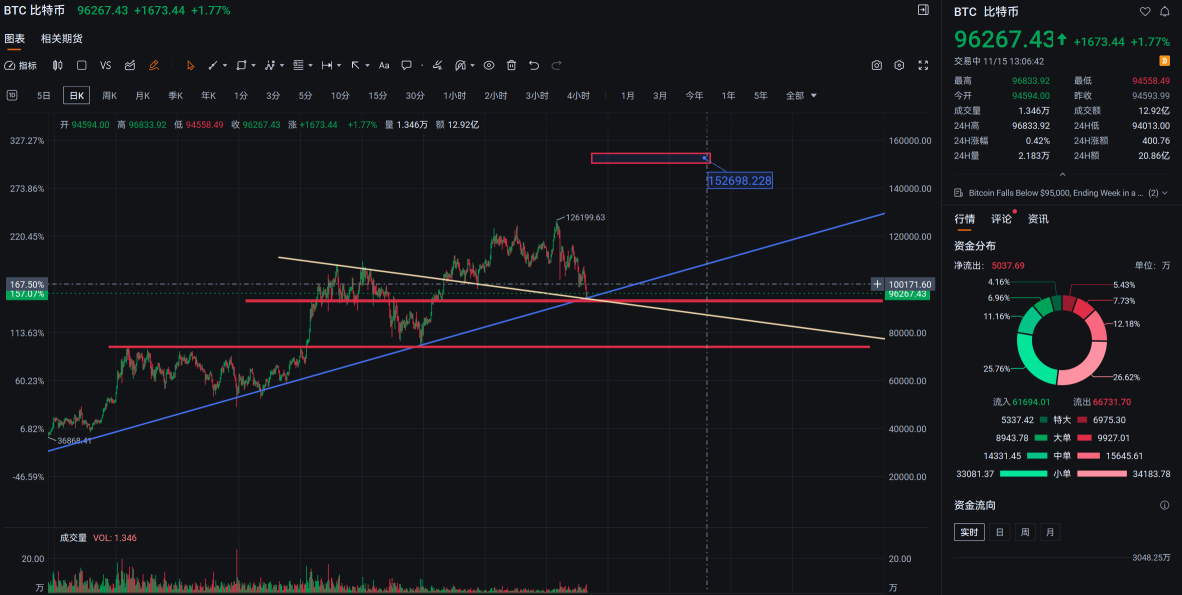The image size is (1182, 595).
Task: Toggle drawings visibility with the eye icon
Action: (x=489, y=65)
